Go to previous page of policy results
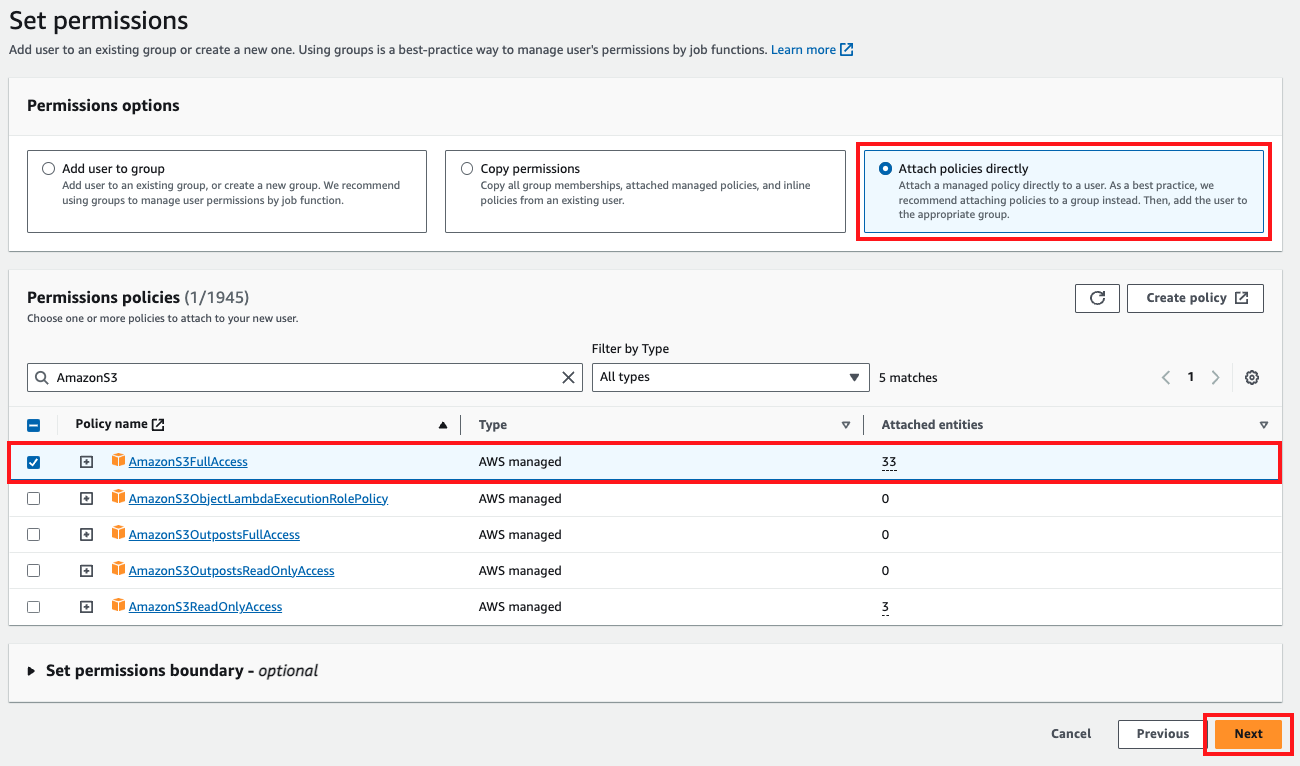The height and width of the screenshot is (766, 1300). coord(1166,378)
